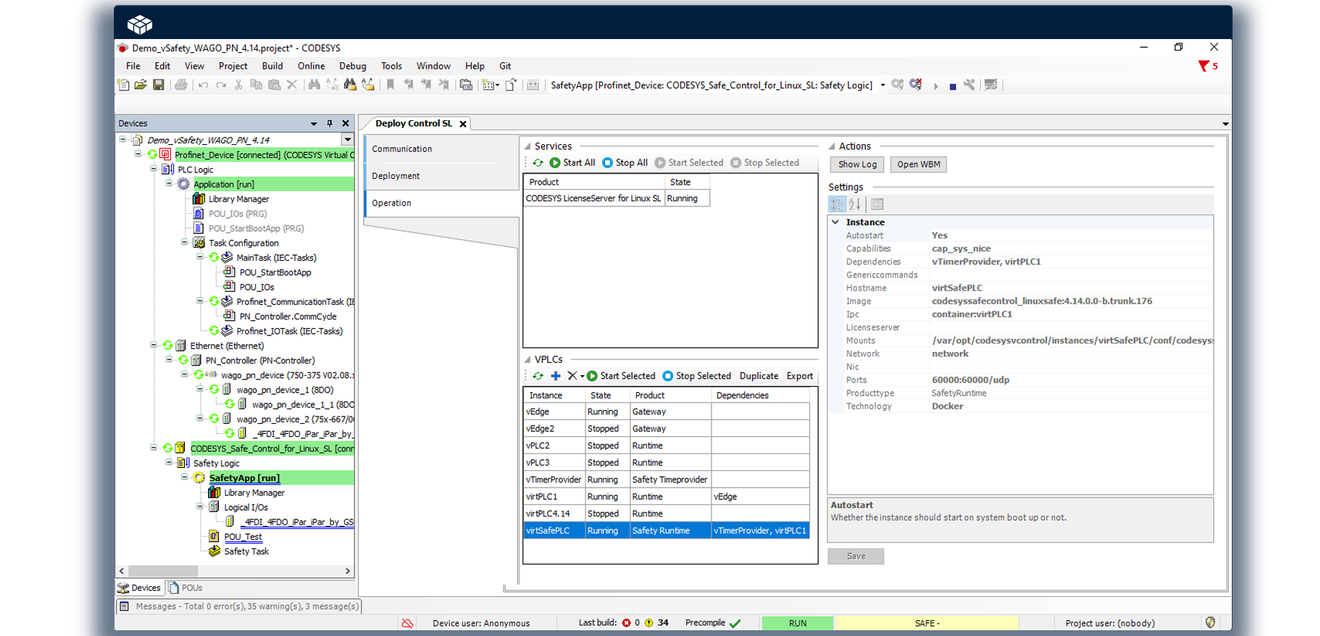The image size is (1320, 636).
Task: Collapse the Instance settings category
Action: tap(836, 222)
